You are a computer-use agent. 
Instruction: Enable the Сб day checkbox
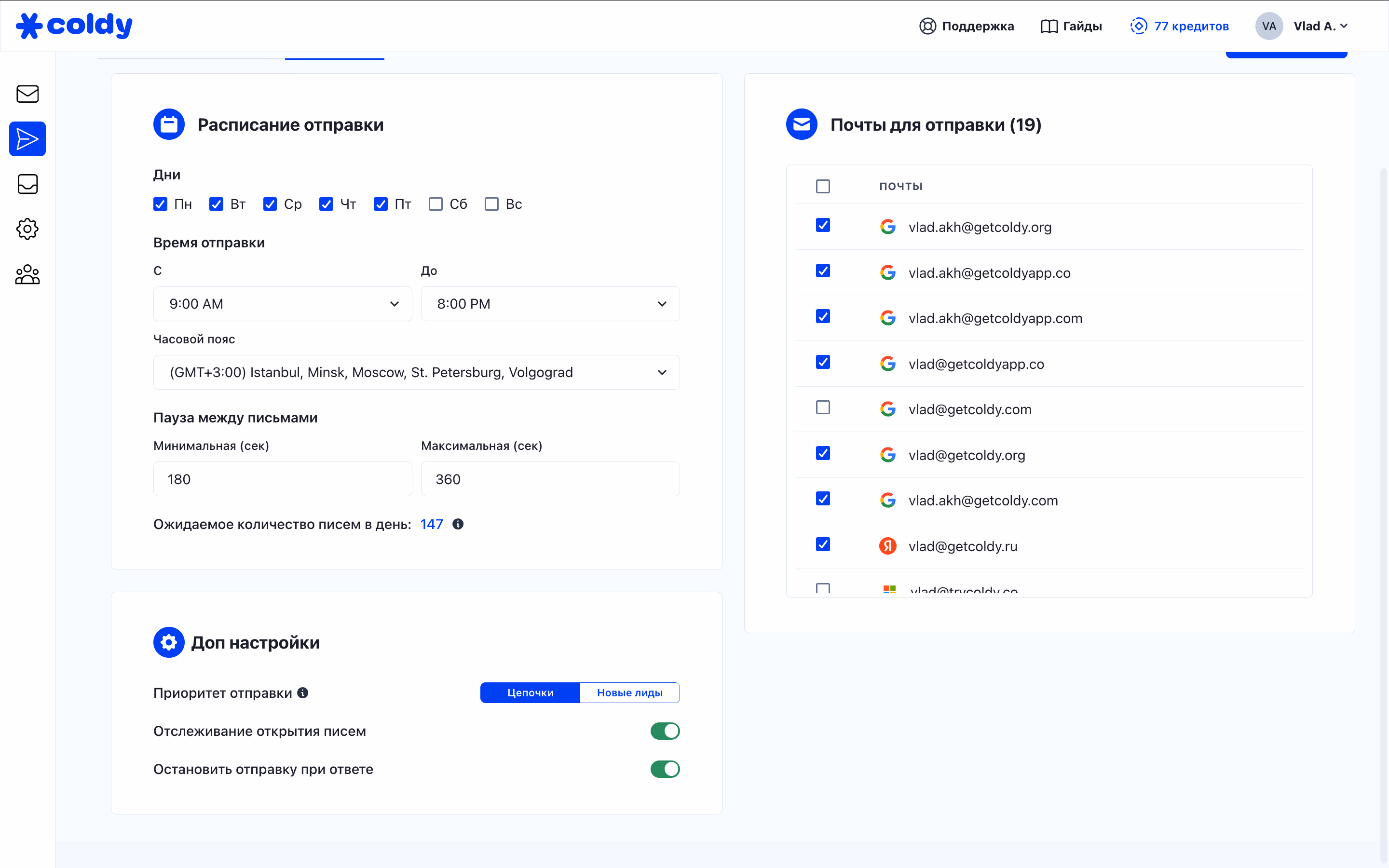click(436, 204)
